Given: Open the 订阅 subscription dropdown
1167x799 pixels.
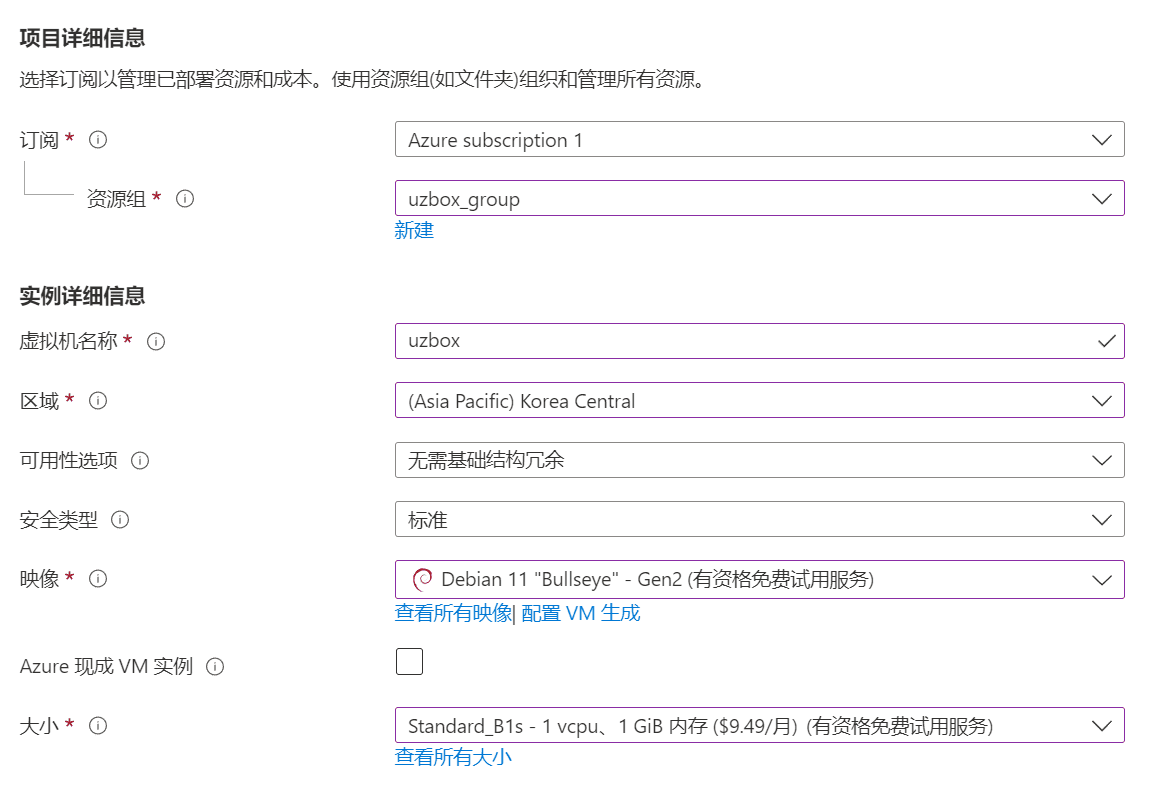Looking at the screenshot, I should pyautogui.click(x=759, y=140).
